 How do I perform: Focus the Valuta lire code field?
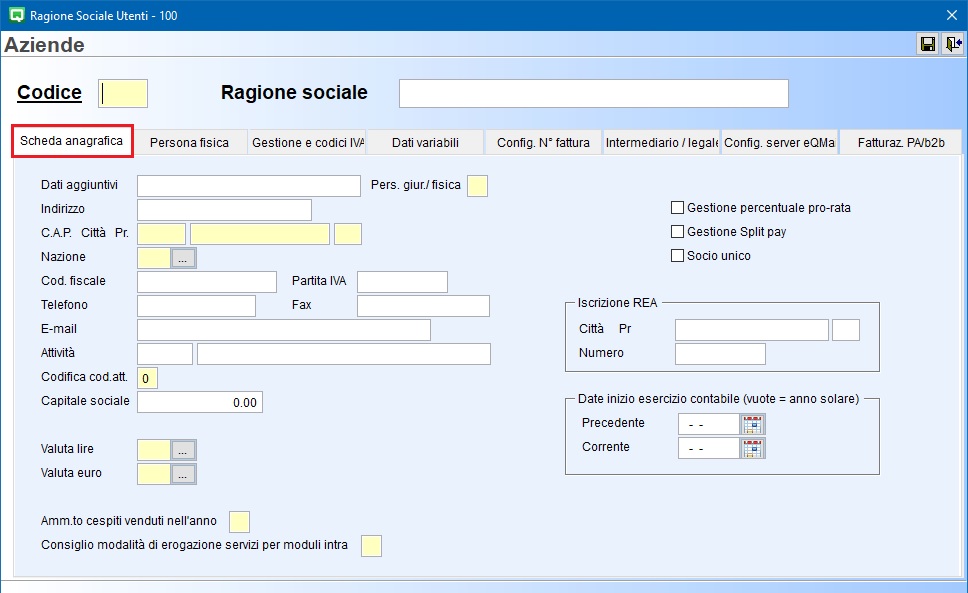[154, 450]
